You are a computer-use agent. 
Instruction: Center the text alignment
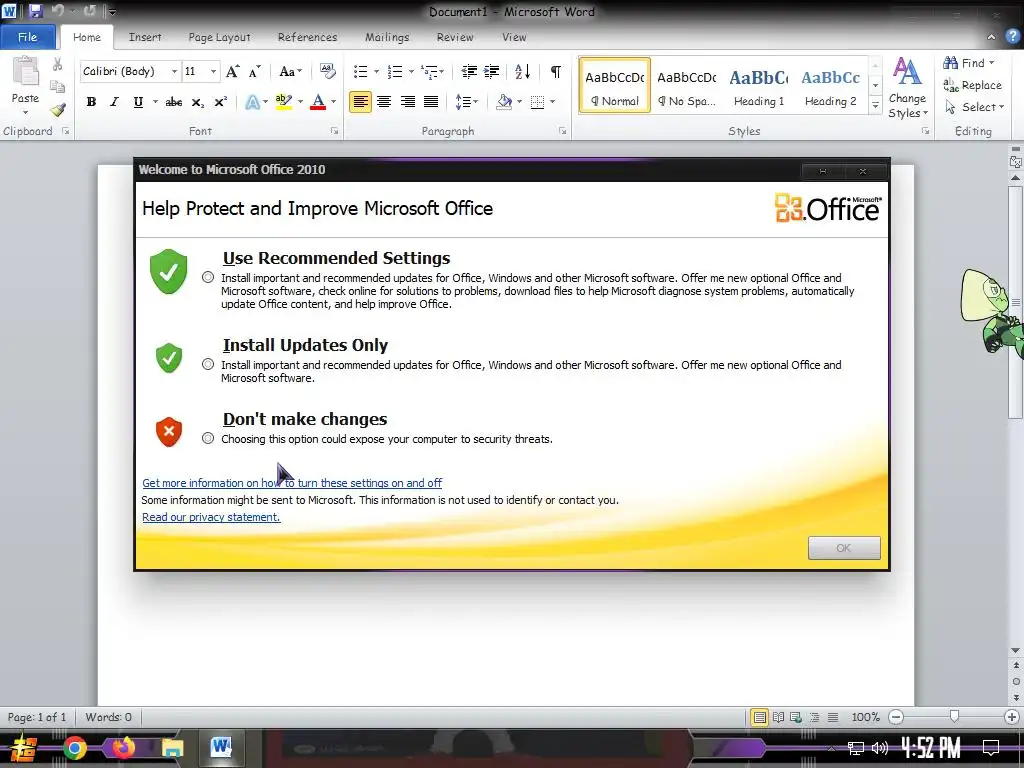click(384, 102)
